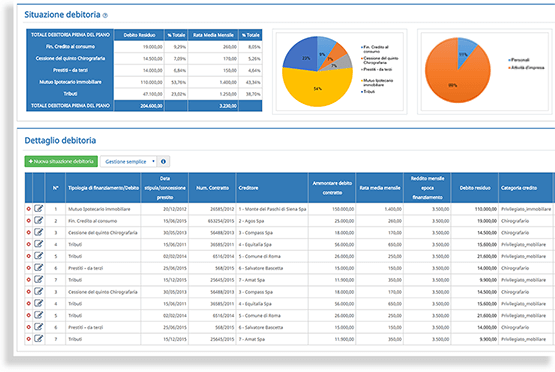Click the Tributi legend entry
The height and width of the screenshot is (372, 555).
point(368,92)
